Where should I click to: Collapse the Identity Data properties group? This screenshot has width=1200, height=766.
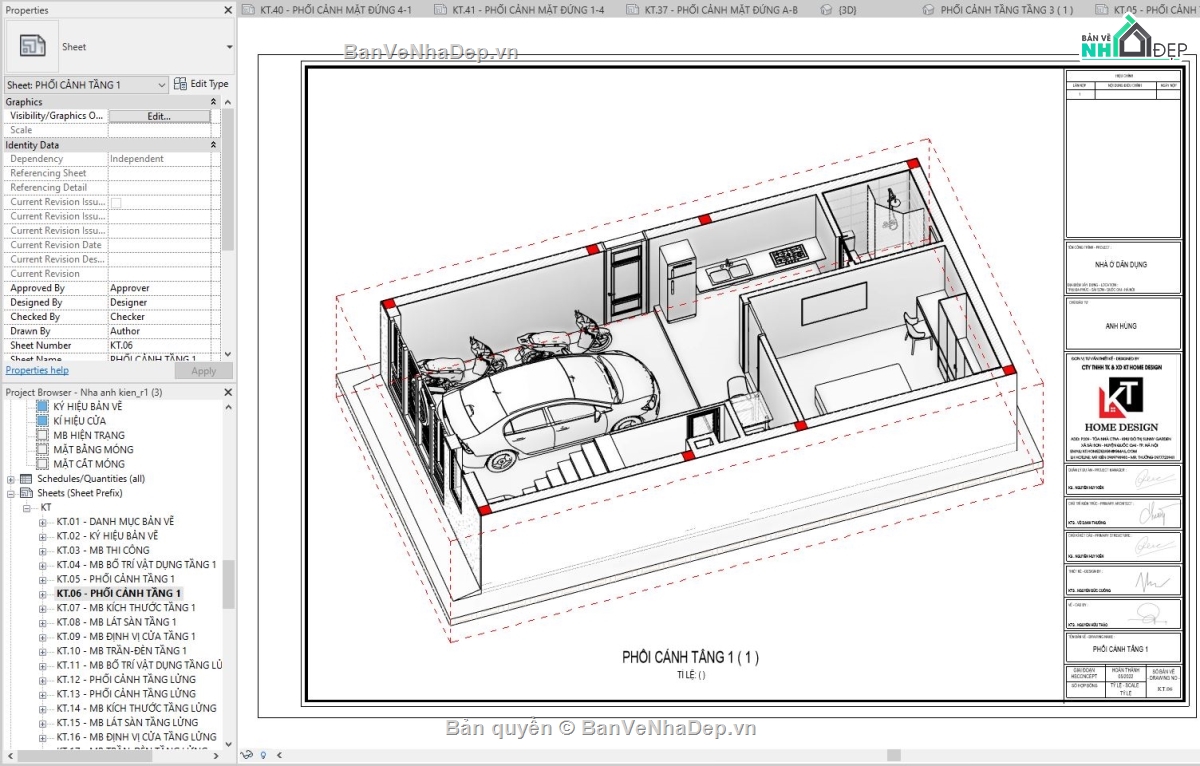click(213, 145)
